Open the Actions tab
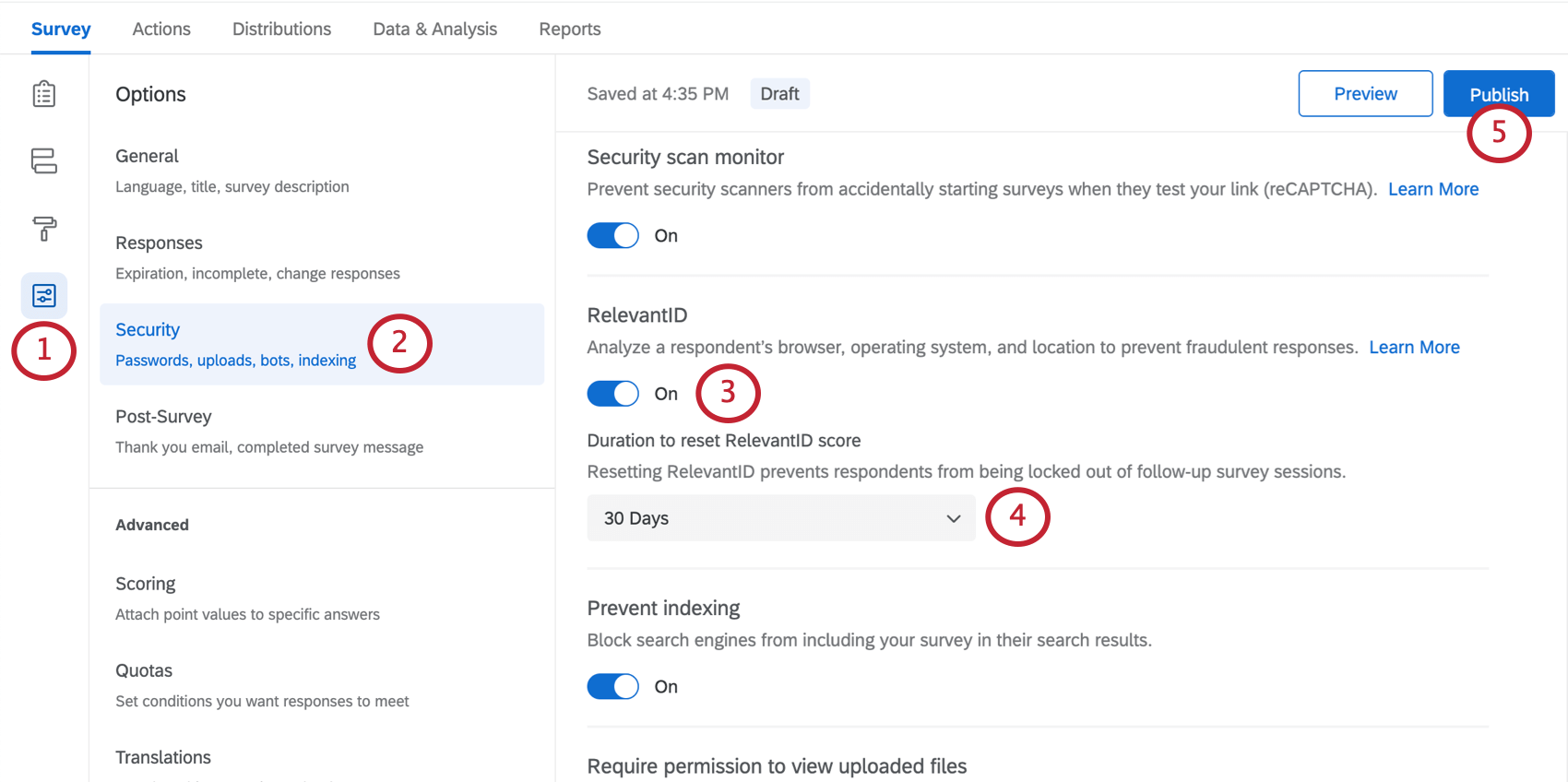Image resolution: width=1568 pixels, height=782 pixels. [x=160, y=29]
